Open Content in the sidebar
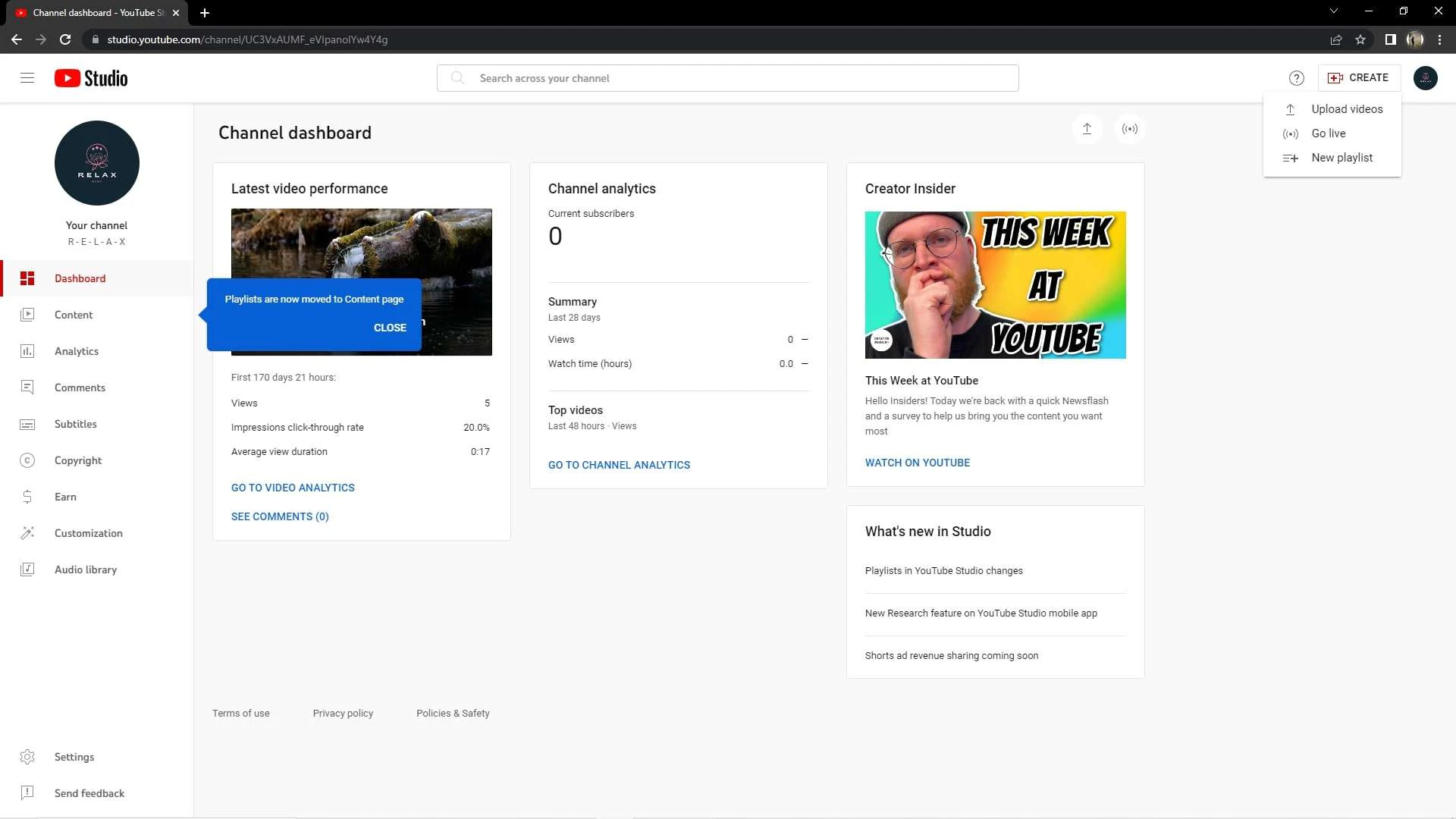1456x819 pixels. coord(74,315)
